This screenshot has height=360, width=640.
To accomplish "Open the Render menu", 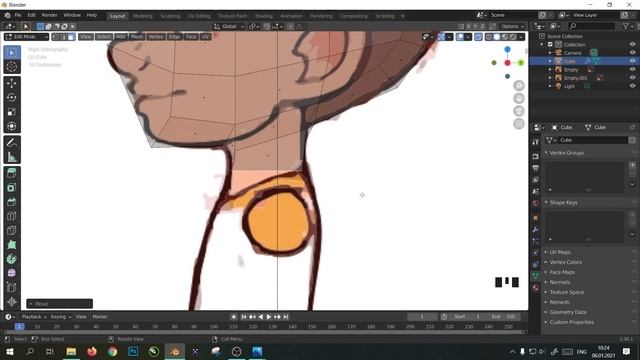I will point(49,15).
